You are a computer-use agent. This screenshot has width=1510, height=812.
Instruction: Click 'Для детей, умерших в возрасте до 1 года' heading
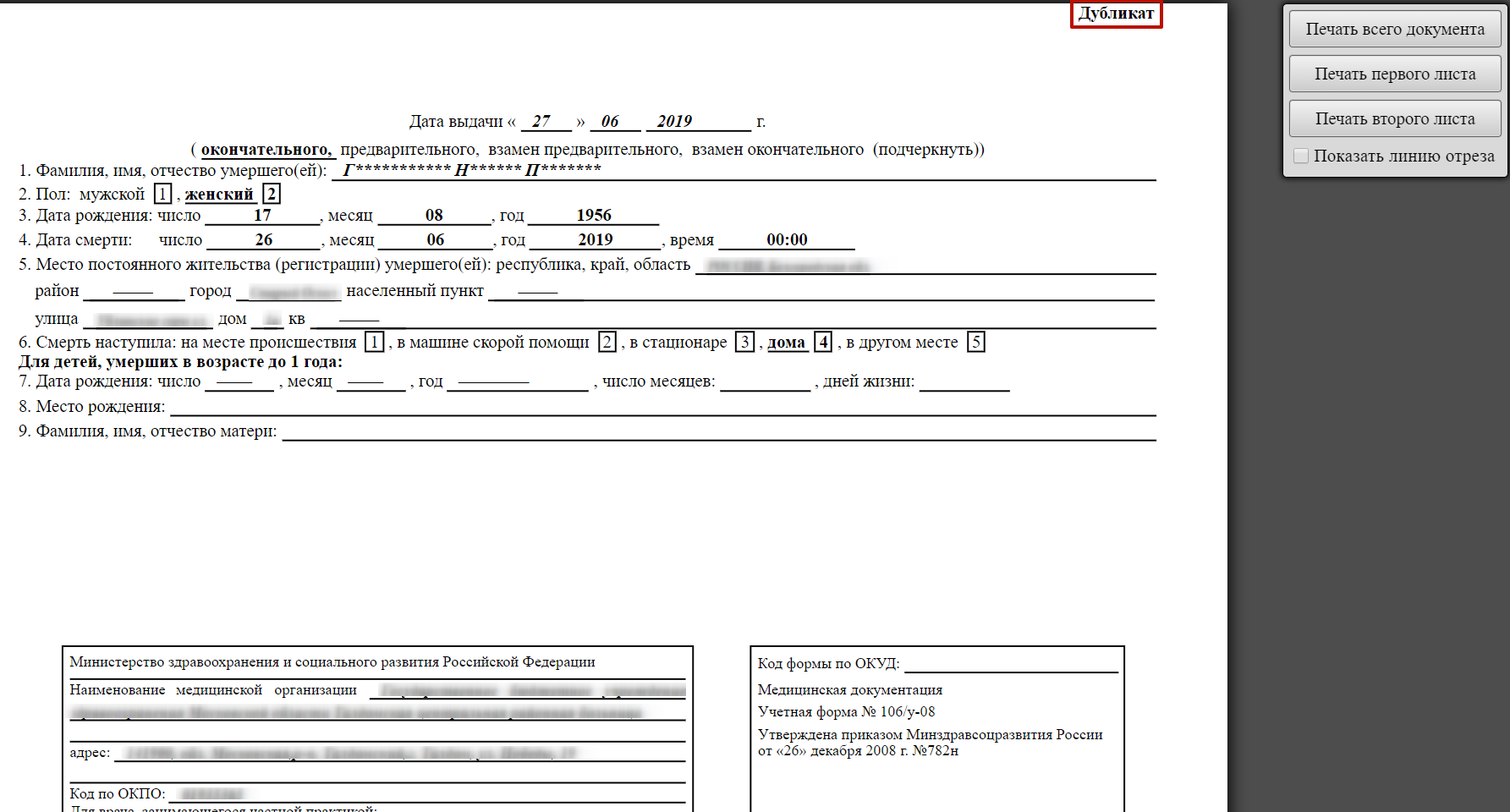[180, 361]
